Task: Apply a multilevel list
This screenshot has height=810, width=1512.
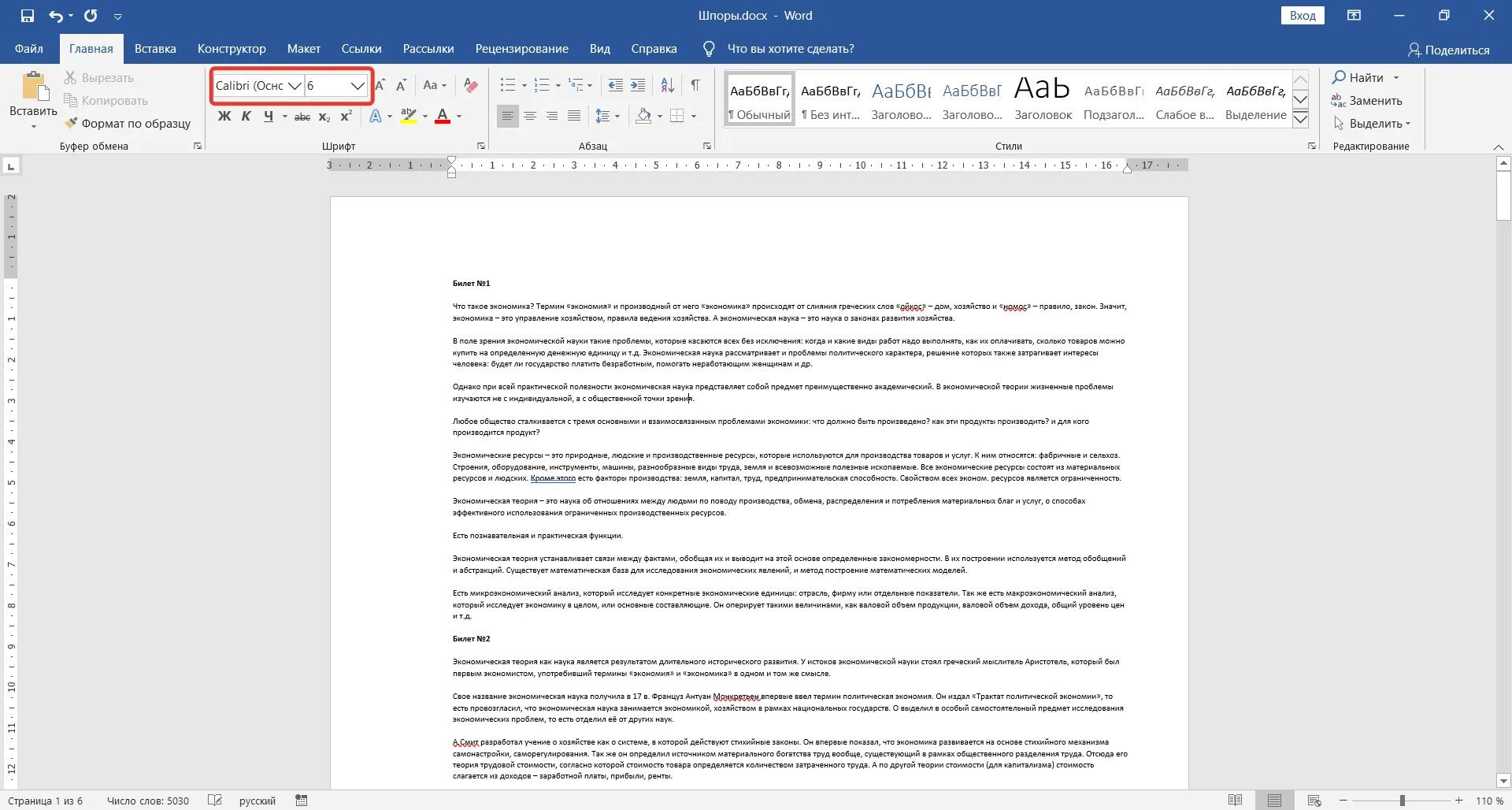Action: (576, 85)
